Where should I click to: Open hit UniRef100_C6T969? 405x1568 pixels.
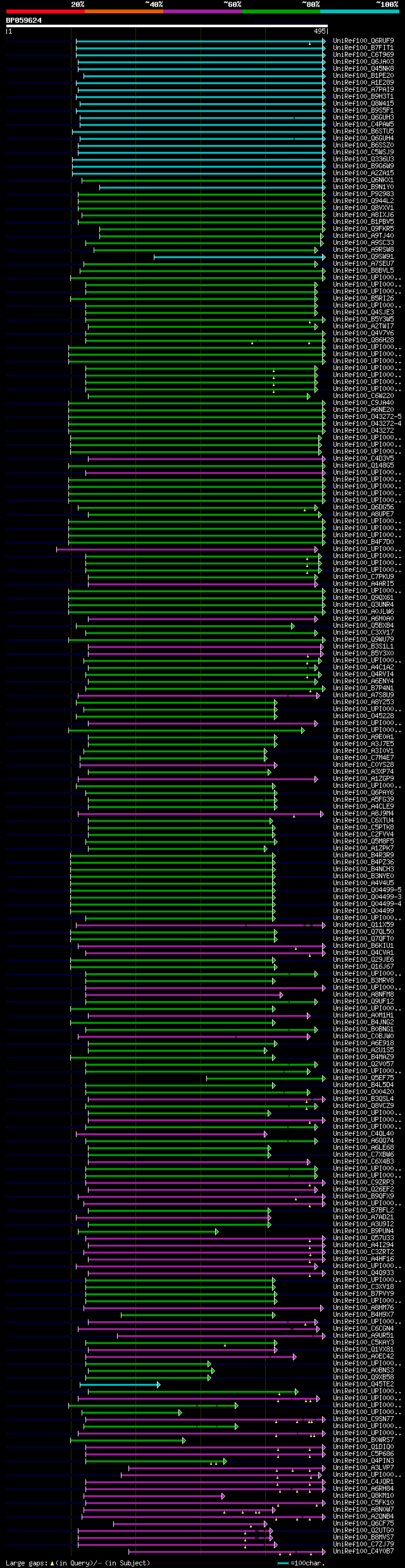click(x=363, y=55)
